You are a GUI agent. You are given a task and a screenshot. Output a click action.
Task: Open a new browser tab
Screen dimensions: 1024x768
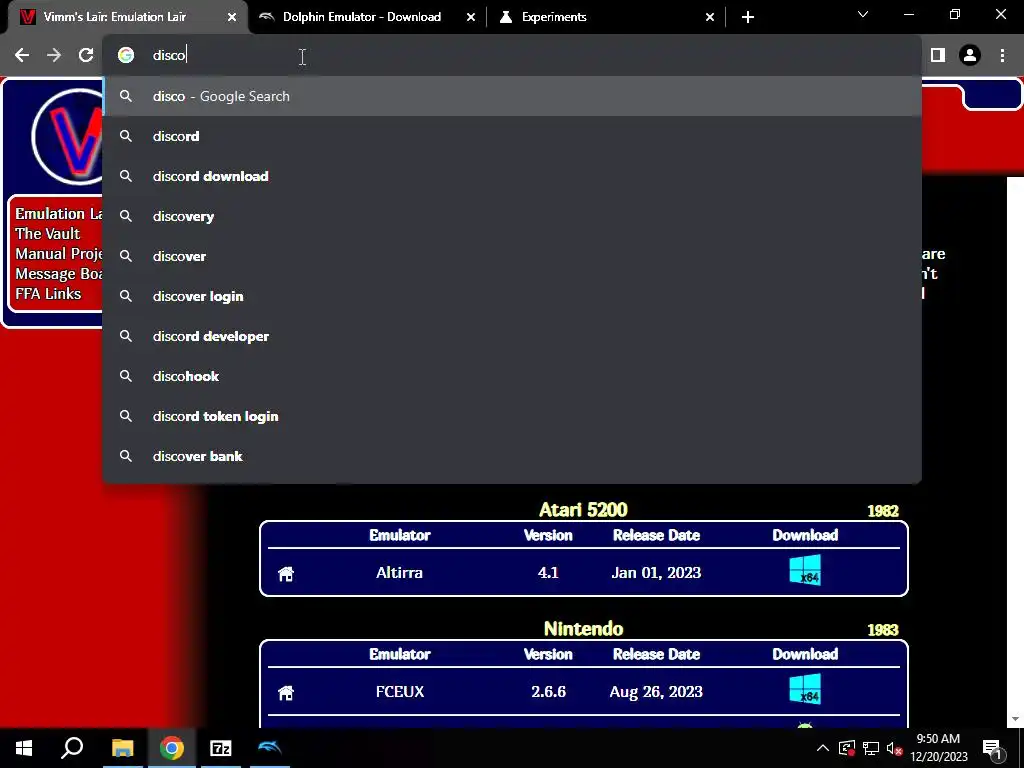pyautogui.click(x=748, y=17)
